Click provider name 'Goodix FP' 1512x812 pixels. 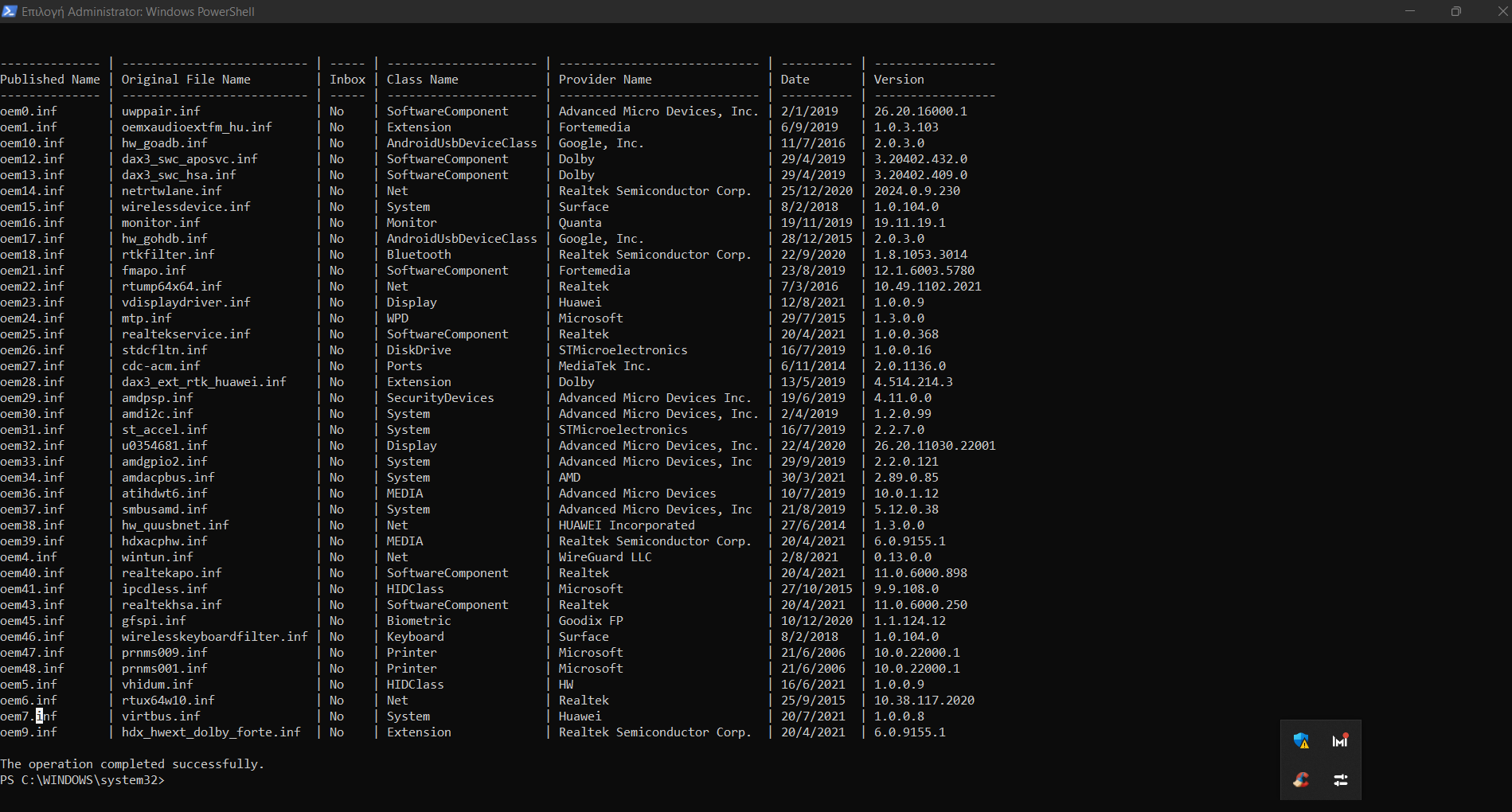pyautogui.click(x=591, y=621)
